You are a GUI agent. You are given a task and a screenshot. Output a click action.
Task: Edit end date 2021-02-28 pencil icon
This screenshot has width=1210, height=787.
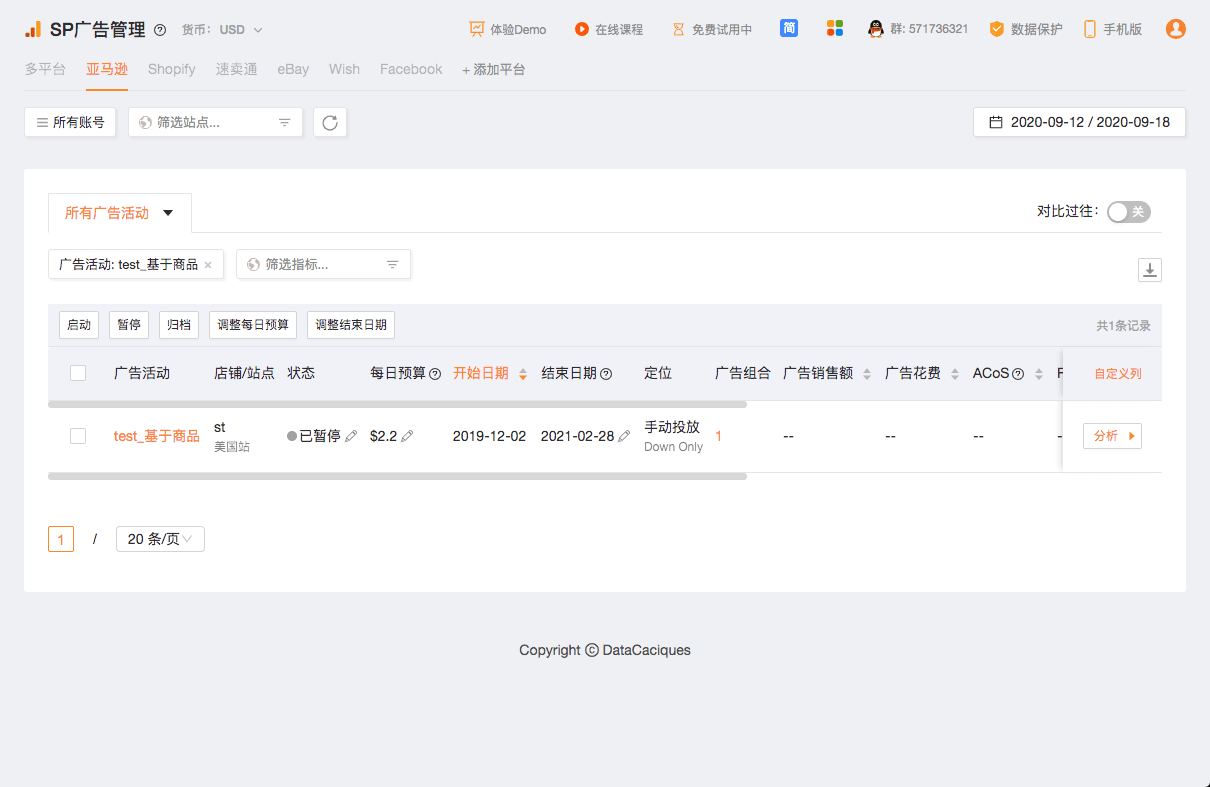point(625,436)
